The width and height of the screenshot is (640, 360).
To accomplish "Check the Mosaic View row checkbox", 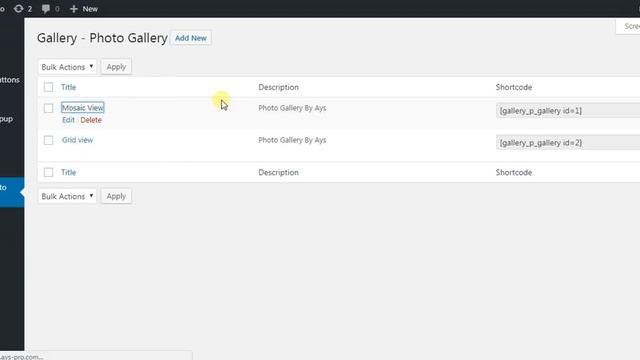I will (48, 108).
